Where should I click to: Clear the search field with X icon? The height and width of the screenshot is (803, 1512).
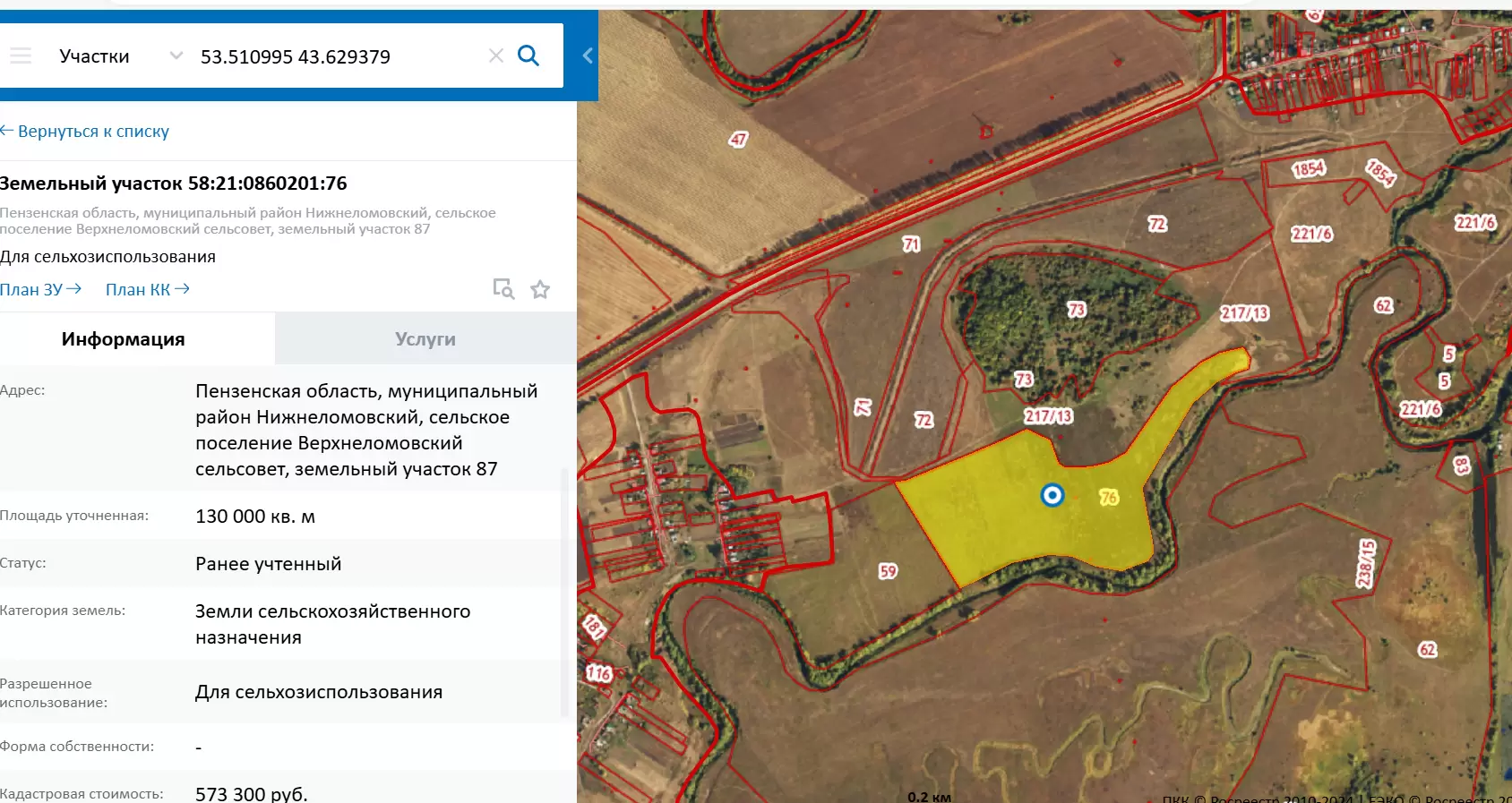tap(495, 56)
